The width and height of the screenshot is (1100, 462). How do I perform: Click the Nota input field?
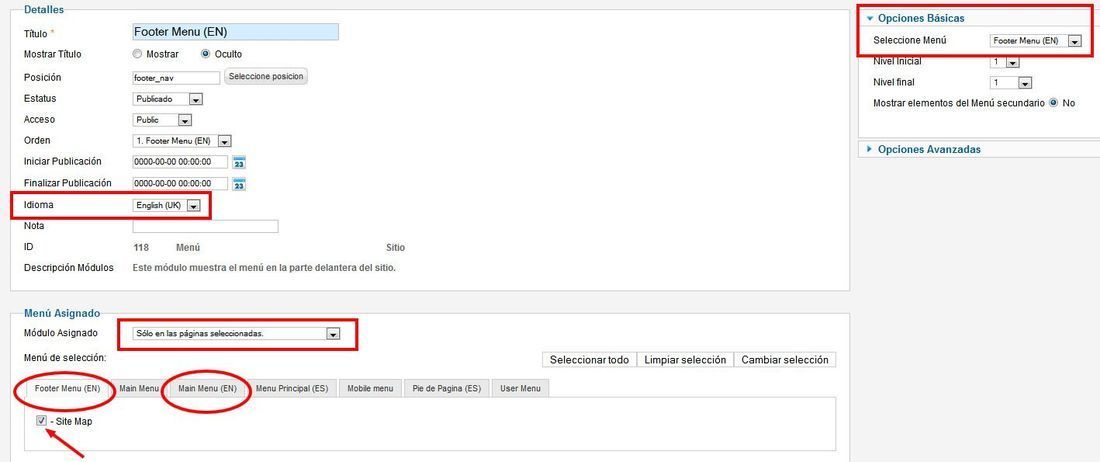tap(206, 226)
